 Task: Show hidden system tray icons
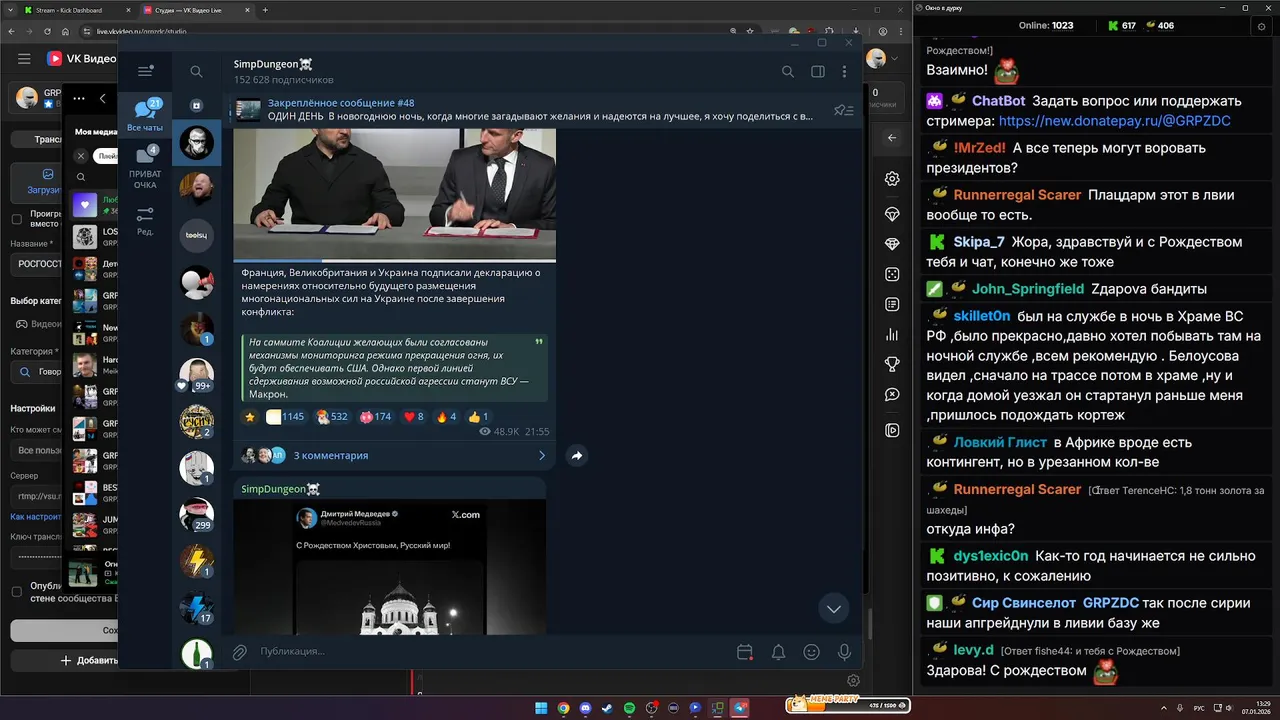pos(1164,708)
